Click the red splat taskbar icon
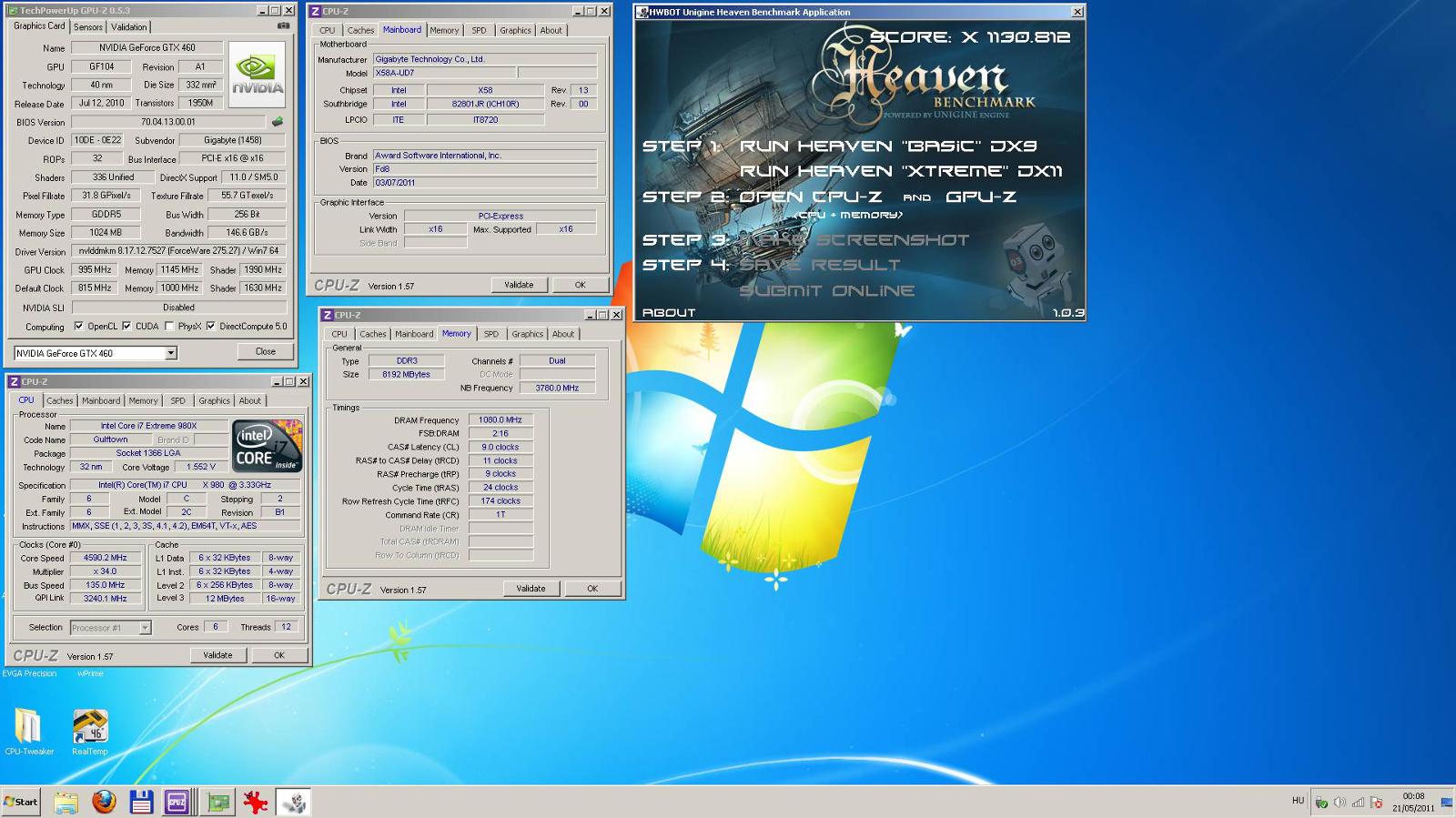The height and width of the screenshot is (818, 1456). (x=256, y=802)
